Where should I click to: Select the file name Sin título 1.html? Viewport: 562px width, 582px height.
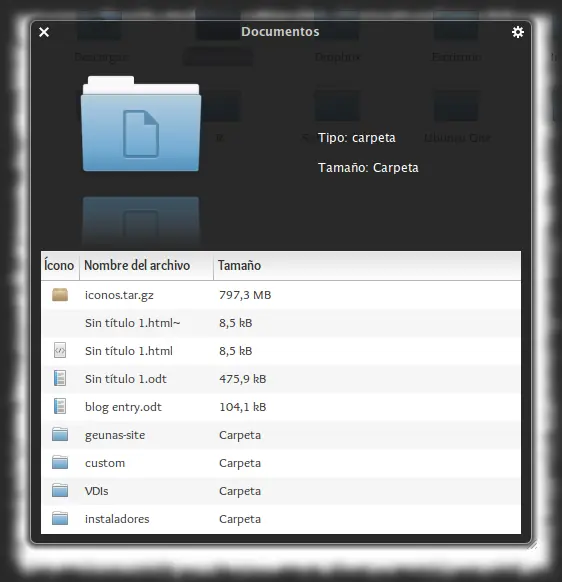pos(129,351)
